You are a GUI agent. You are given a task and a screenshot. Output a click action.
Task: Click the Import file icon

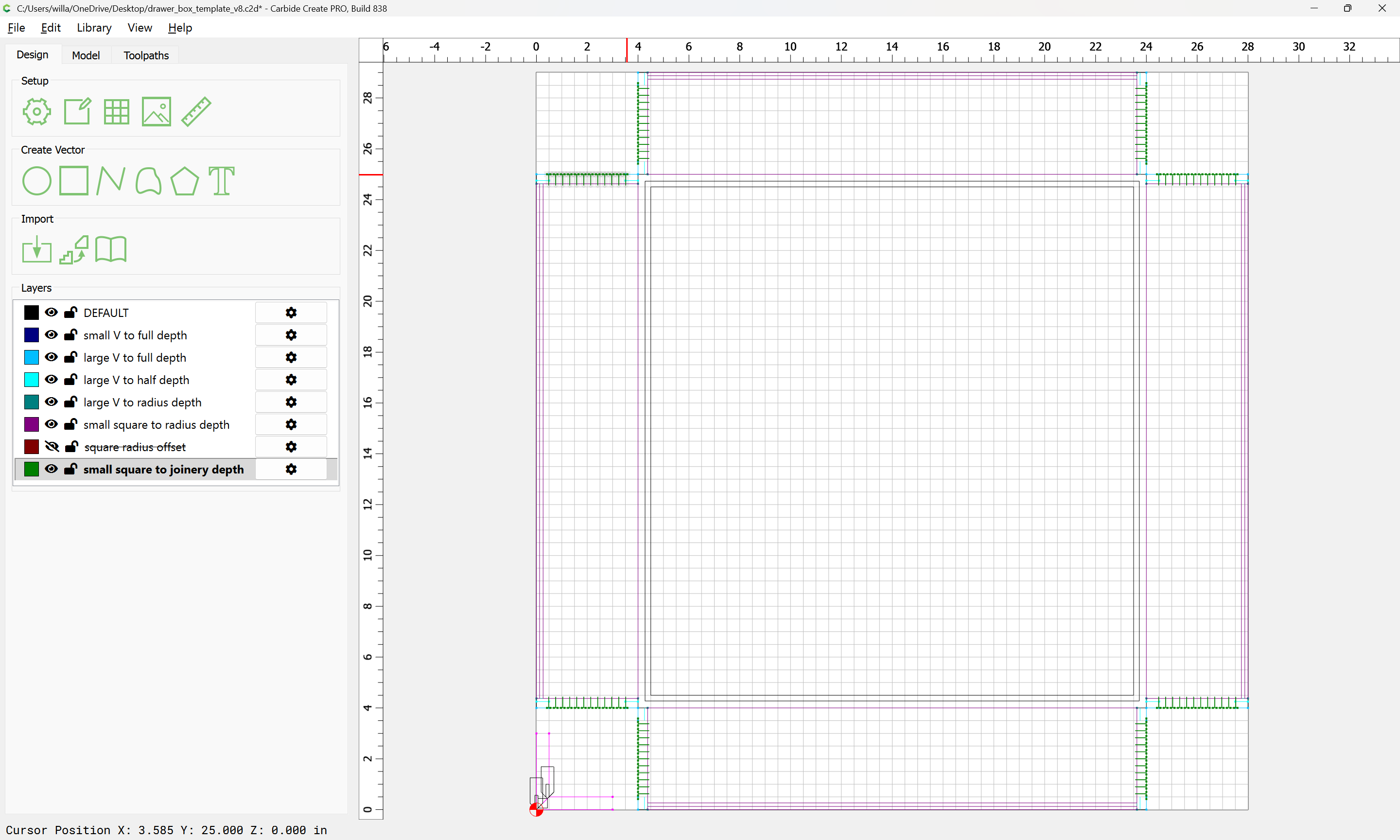[x=37, y=250]
